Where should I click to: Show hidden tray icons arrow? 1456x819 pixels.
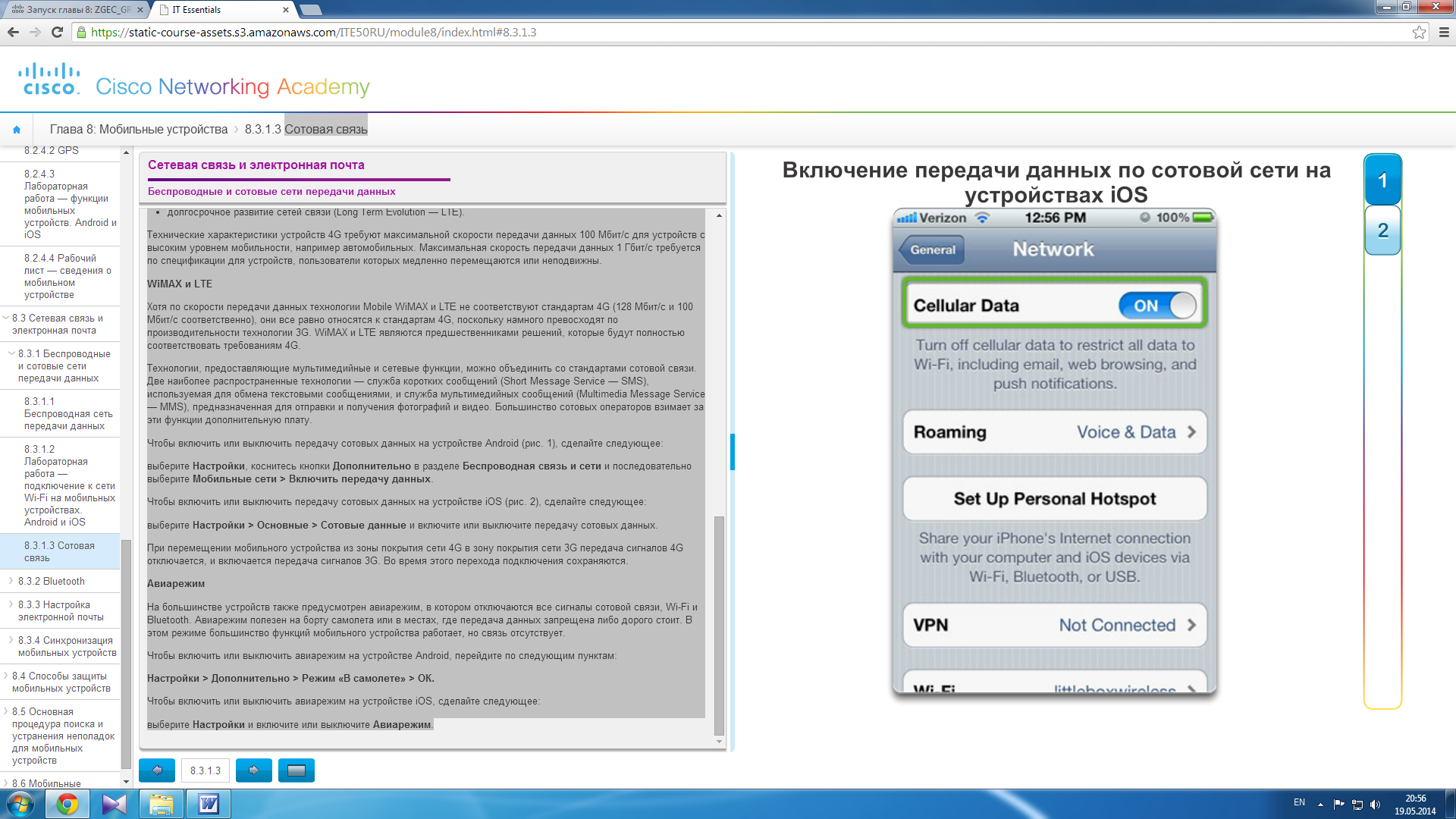point(1320,805)
